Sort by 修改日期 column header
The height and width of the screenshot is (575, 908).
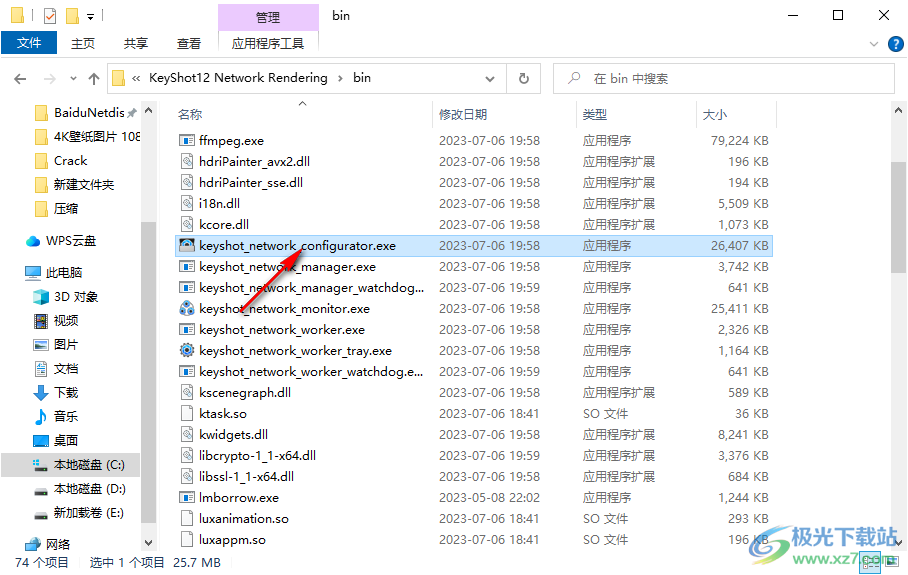(463, 115)
